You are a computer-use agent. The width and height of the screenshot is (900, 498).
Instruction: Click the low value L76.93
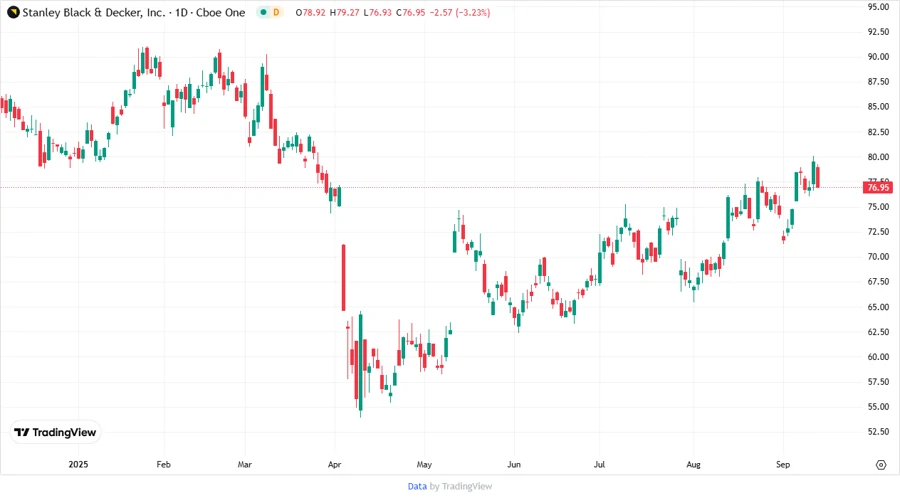378,12
